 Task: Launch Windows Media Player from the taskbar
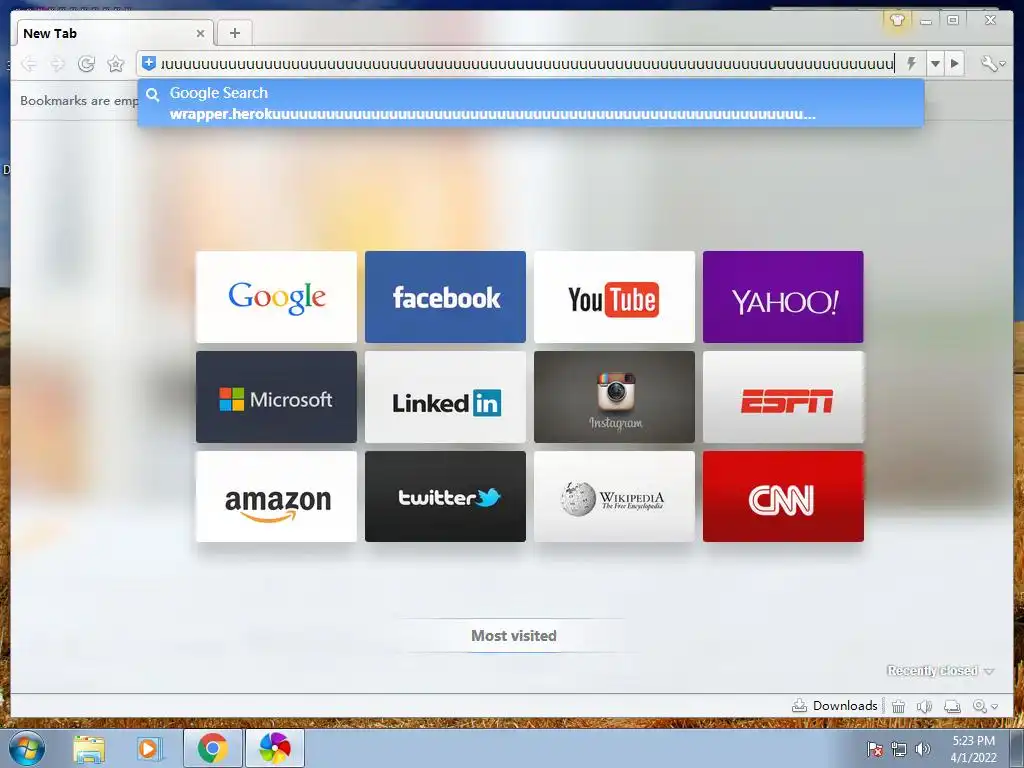[x=149, y=749]
